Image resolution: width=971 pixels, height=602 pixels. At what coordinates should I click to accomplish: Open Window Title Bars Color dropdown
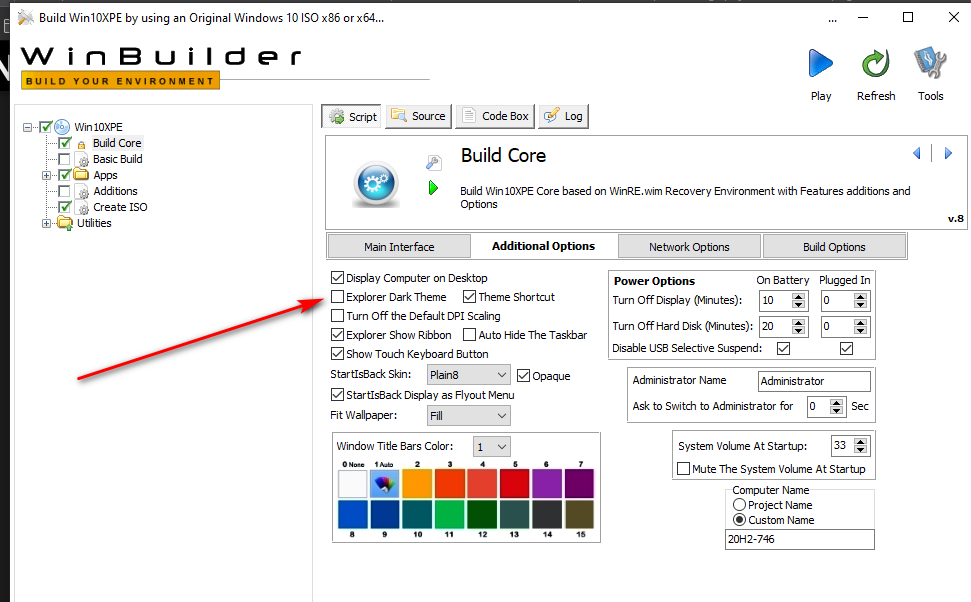(492, 447)
